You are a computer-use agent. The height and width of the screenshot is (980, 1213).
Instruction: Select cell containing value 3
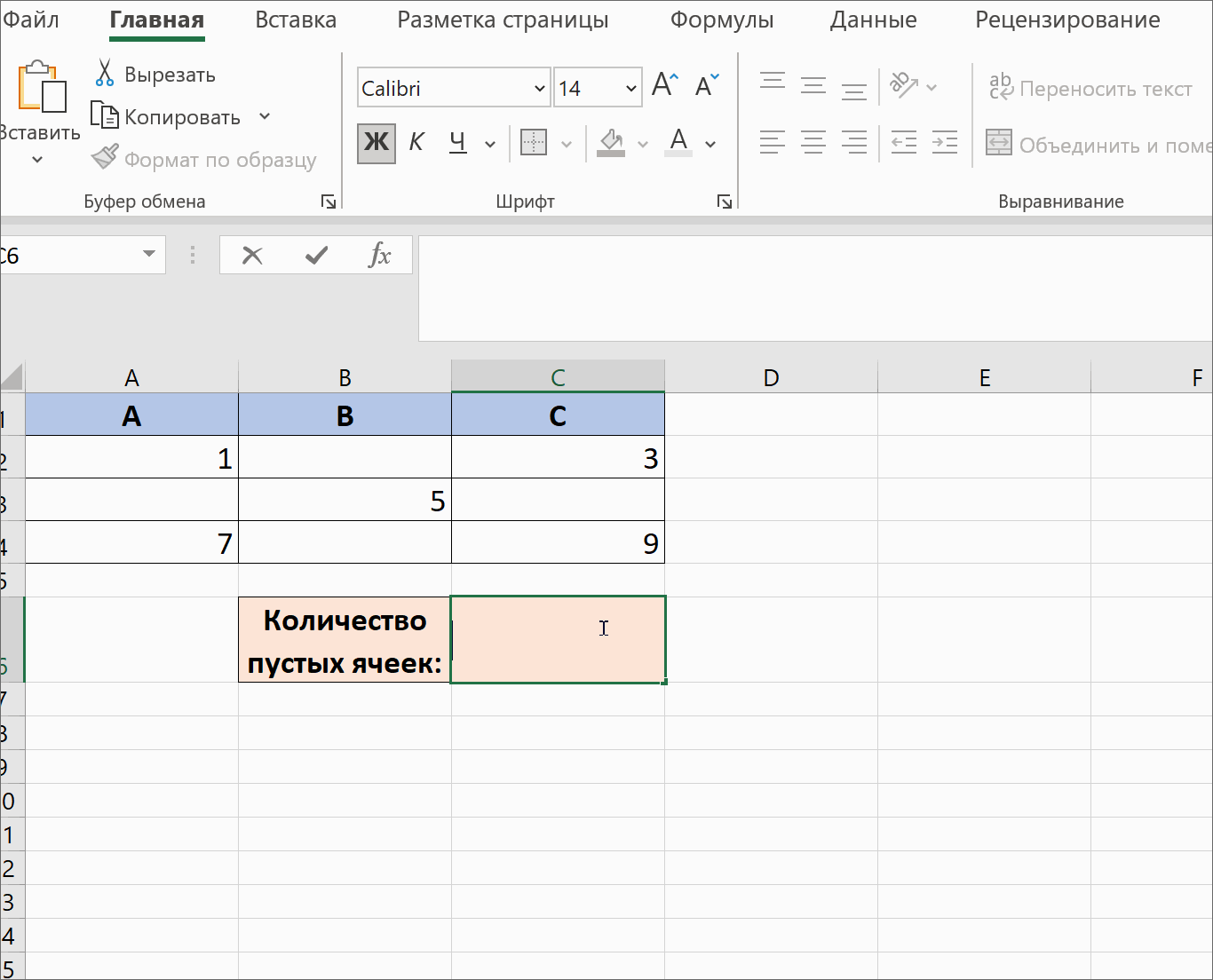click(558, 457)
